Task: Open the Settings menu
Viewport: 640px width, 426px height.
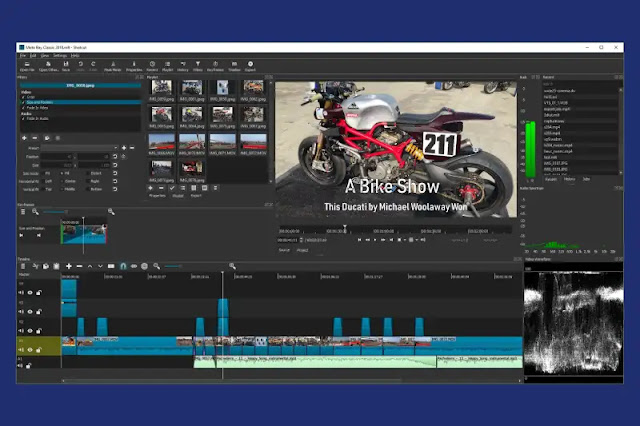Action: (60, 55)
